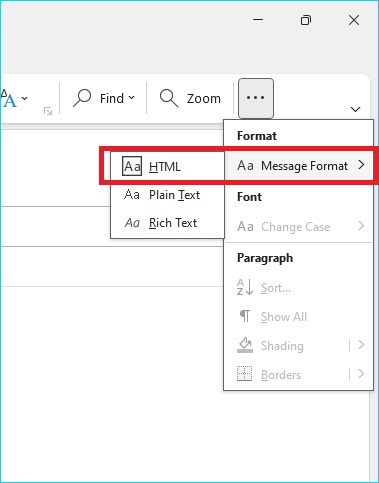Select Rich Text message format

pyautogui.click(x=167, y=223)
